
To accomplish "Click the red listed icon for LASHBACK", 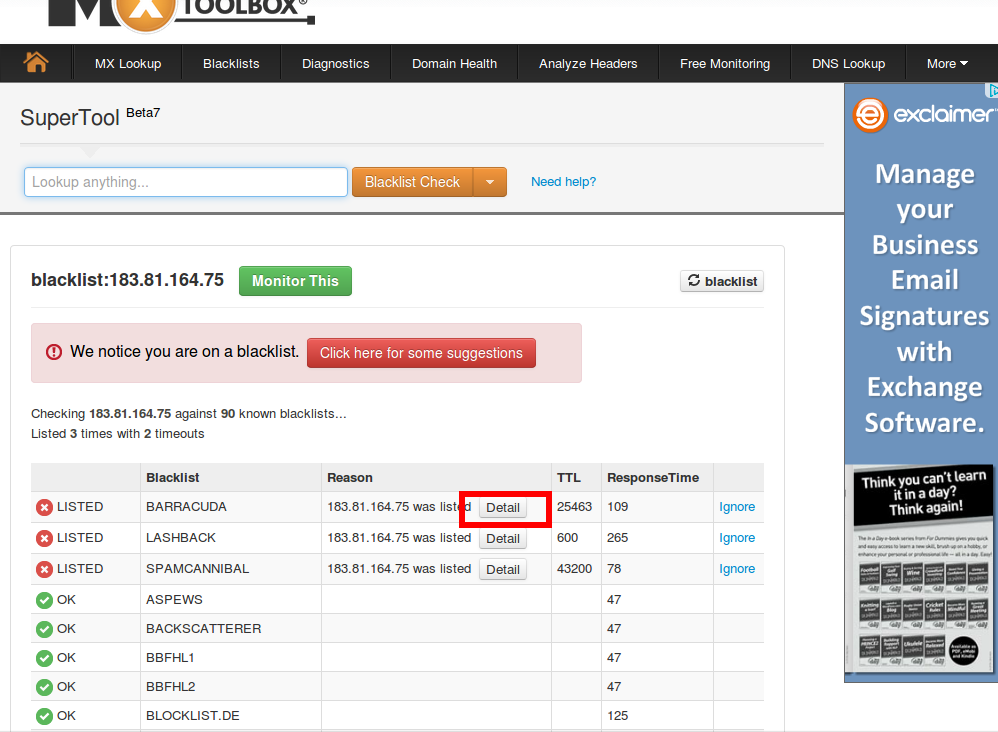I will tap(45, 538).
